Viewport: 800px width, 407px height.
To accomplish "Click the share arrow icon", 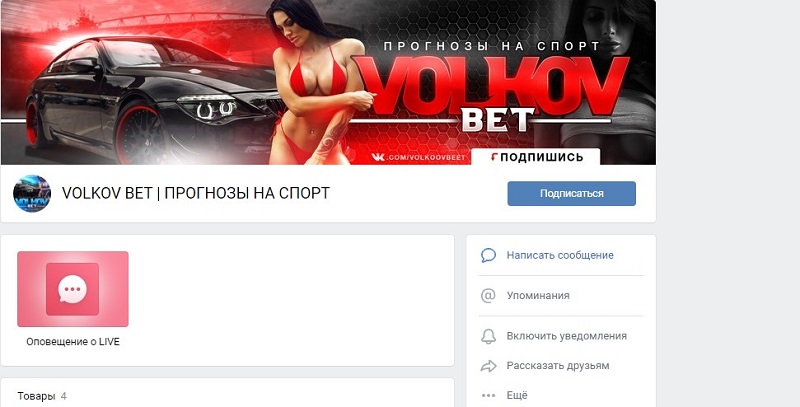I will (488, 366).
